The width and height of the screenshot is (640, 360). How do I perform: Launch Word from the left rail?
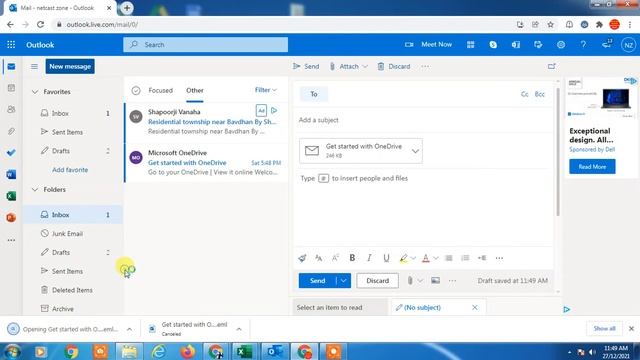[x=11, y=174]
